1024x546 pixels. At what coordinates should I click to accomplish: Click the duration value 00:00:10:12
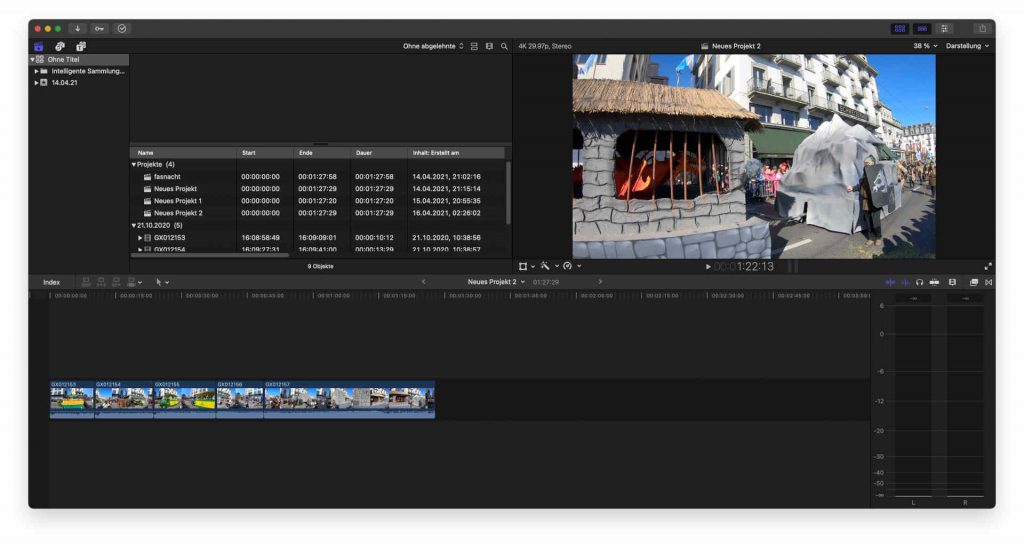(374, 238)
